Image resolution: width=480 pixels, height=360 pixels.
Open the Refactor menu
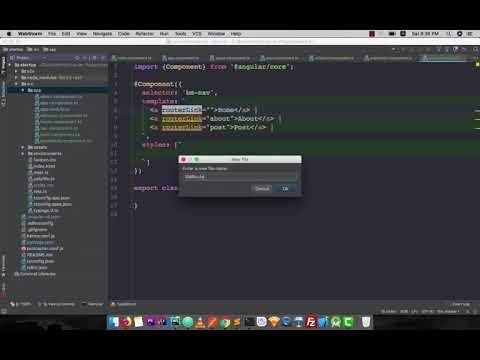[144, 34]
